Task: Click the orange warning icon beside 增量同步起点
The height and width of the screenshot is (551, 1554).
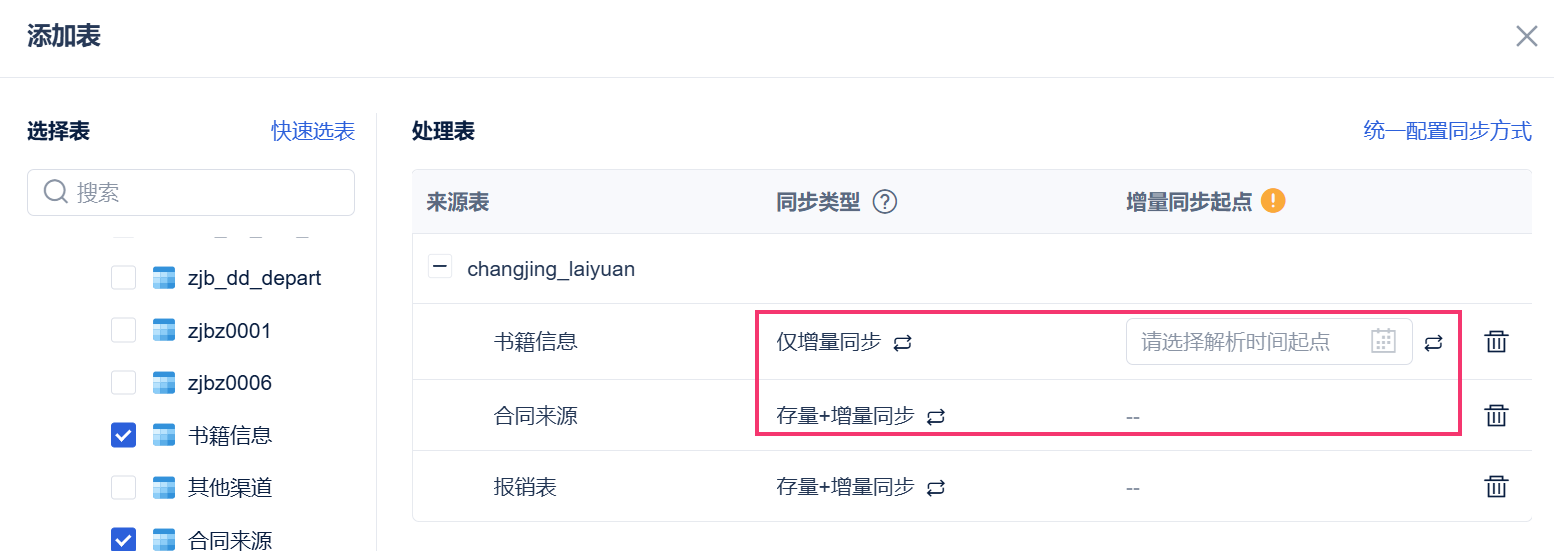Action: coord(1273,201)
